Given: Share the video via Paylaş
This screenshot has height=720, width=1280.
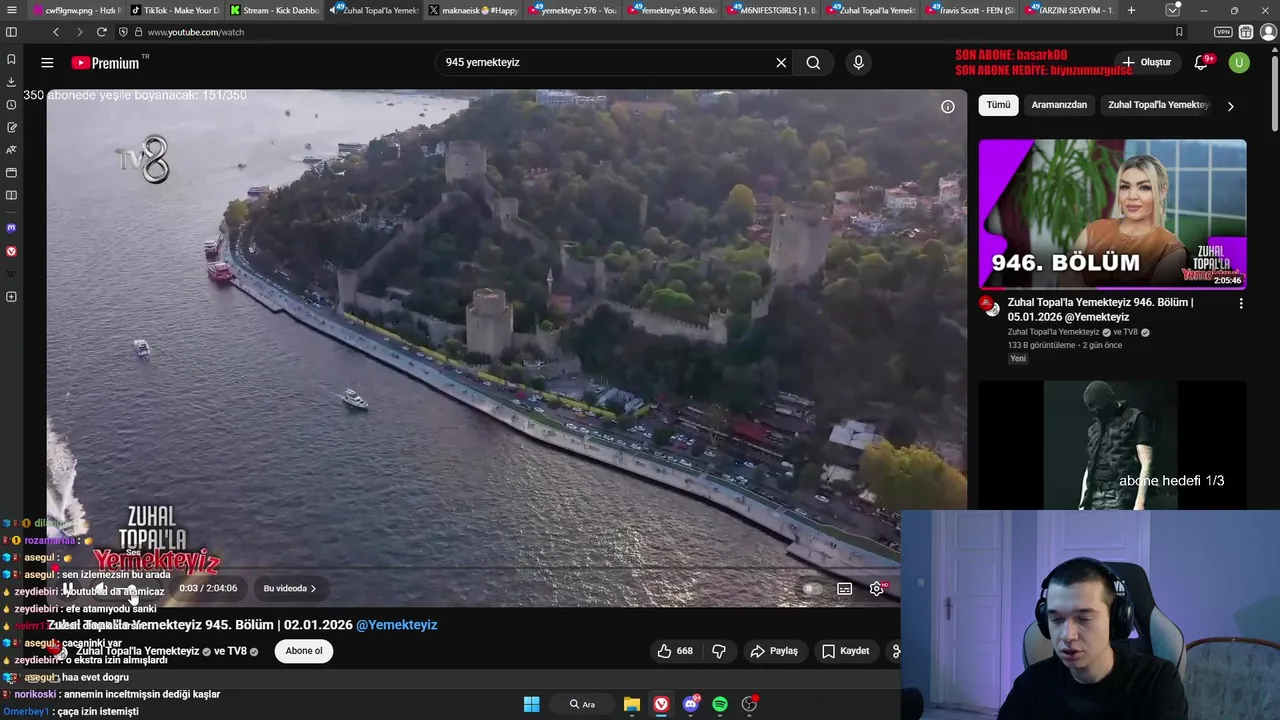Looking at the screenshot, I should coord(774,651).
